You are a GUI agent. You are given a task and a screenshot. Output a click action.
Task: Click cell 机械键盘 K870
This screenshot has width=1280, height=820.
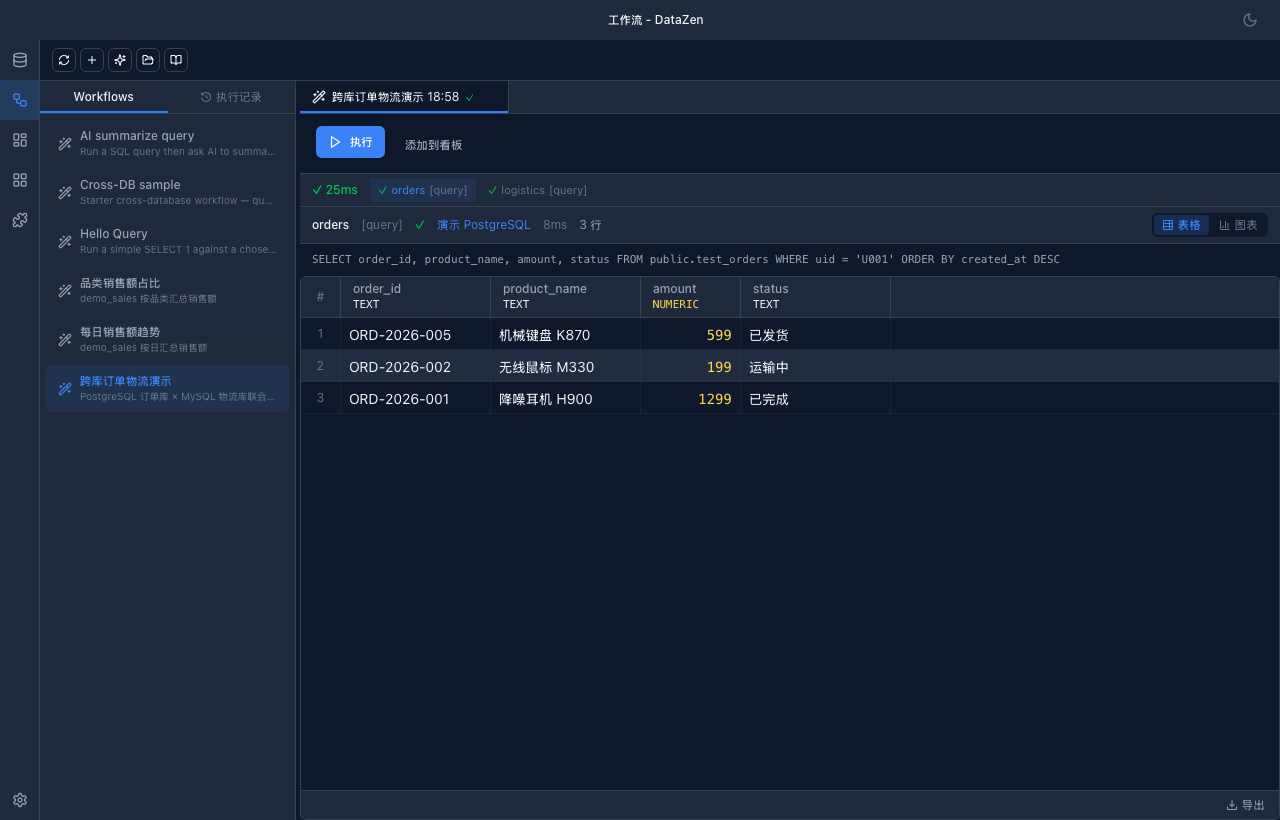point(565,335)
